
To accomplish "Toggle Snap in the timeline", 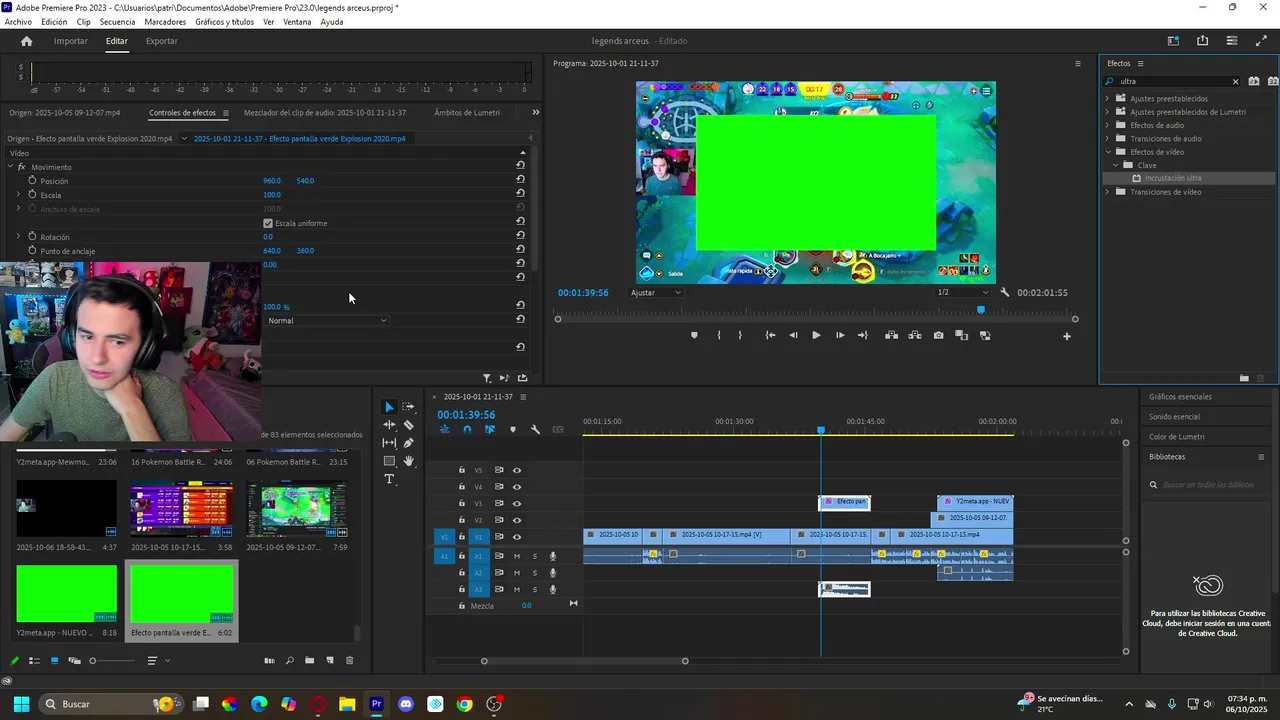I will pyautogui.click(x=467, y=430).
